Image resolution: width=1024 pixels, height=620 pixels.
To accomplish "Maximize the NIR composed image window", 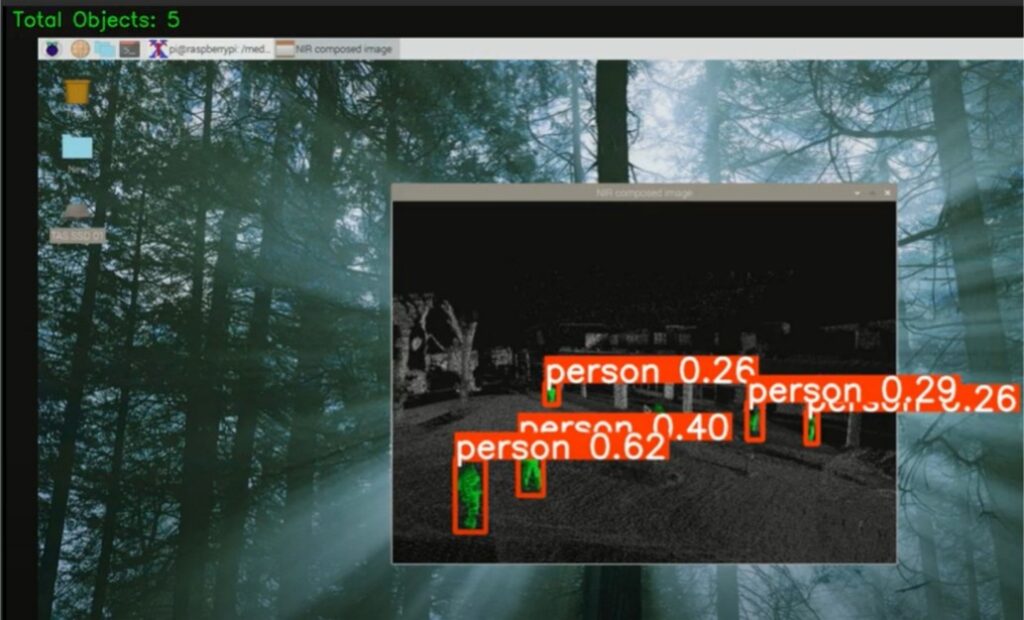I will coord(873,192).
